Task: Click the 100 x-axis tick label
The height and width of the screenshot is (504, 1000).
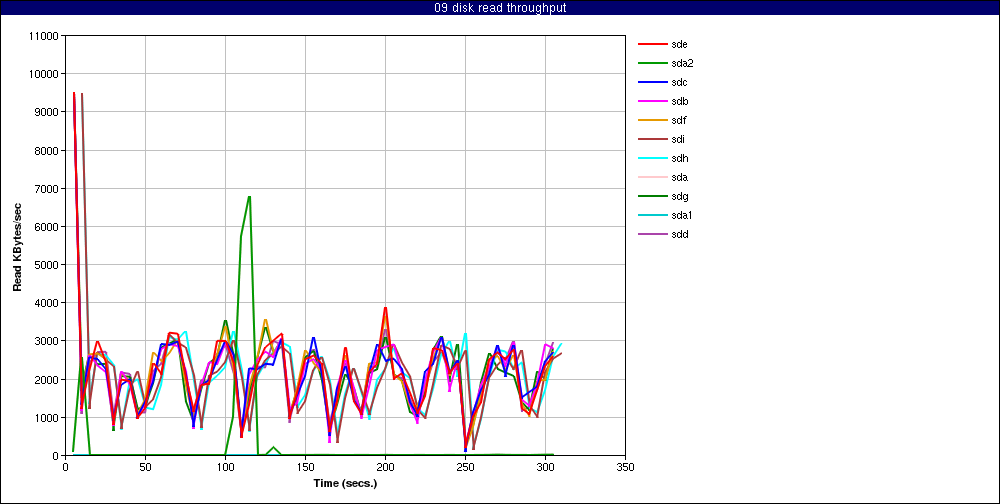Action: click(x=225, y=466)
